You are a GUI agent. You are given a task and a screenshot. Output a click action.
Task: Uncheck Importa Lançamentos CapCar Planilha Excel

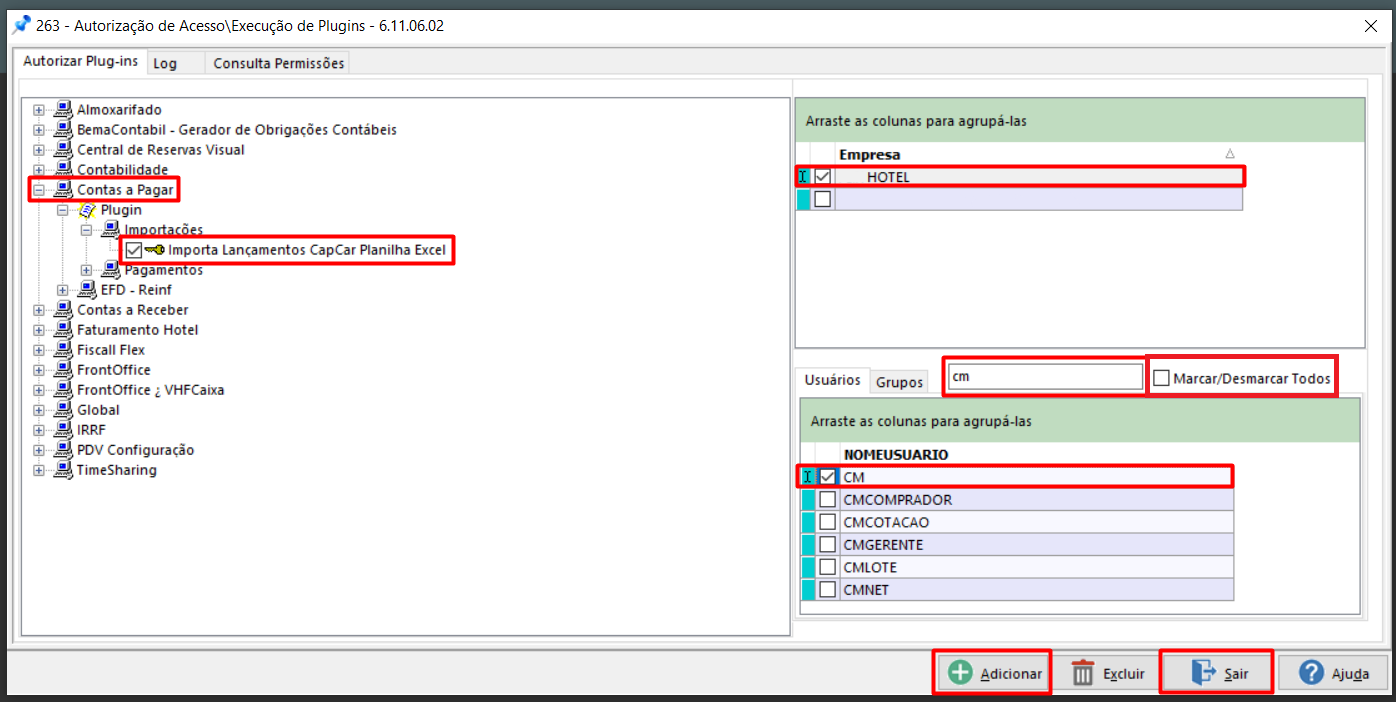pos(134,250)
